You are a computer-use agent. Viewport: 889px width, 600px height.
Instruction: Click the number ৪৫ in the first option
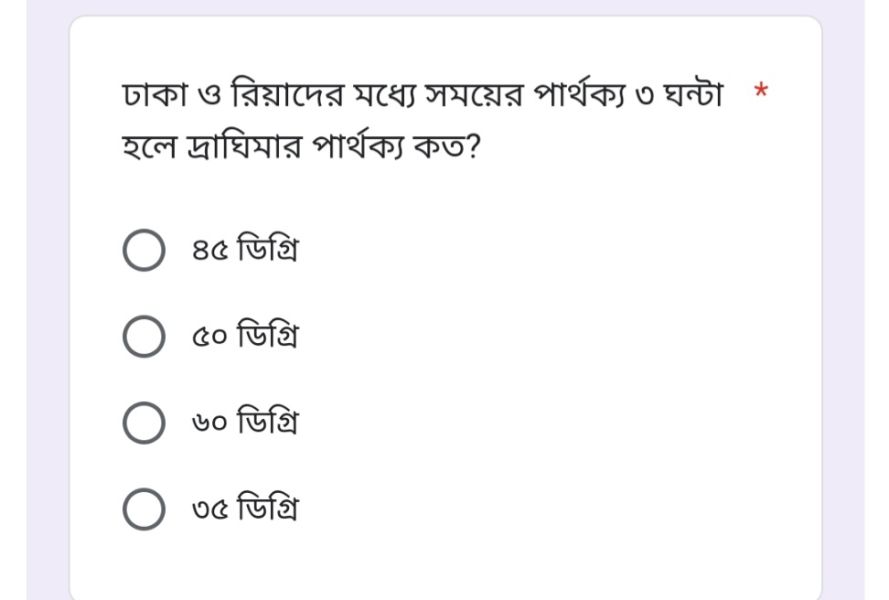pyautogui.click(x=209, y=251)
